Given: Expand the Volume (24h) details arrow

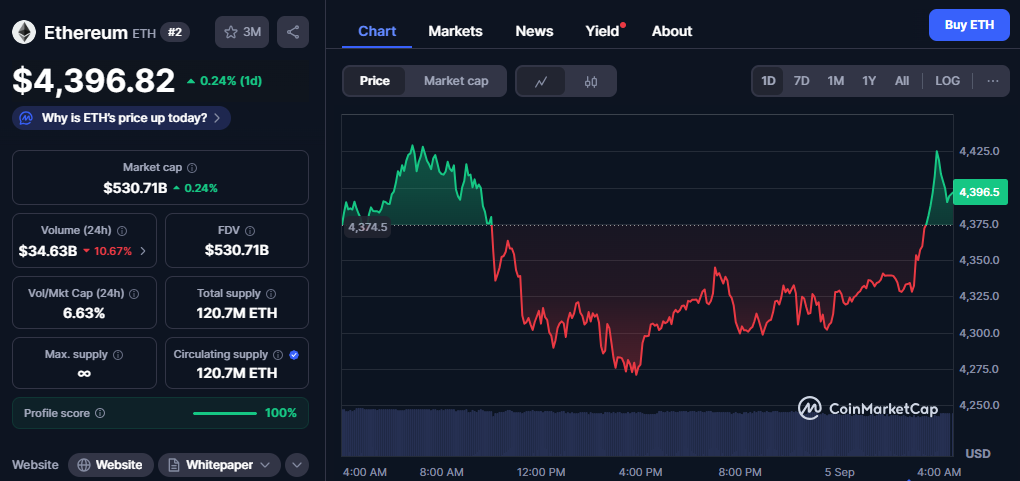Looking at the screenshot, I should (142, 251).
